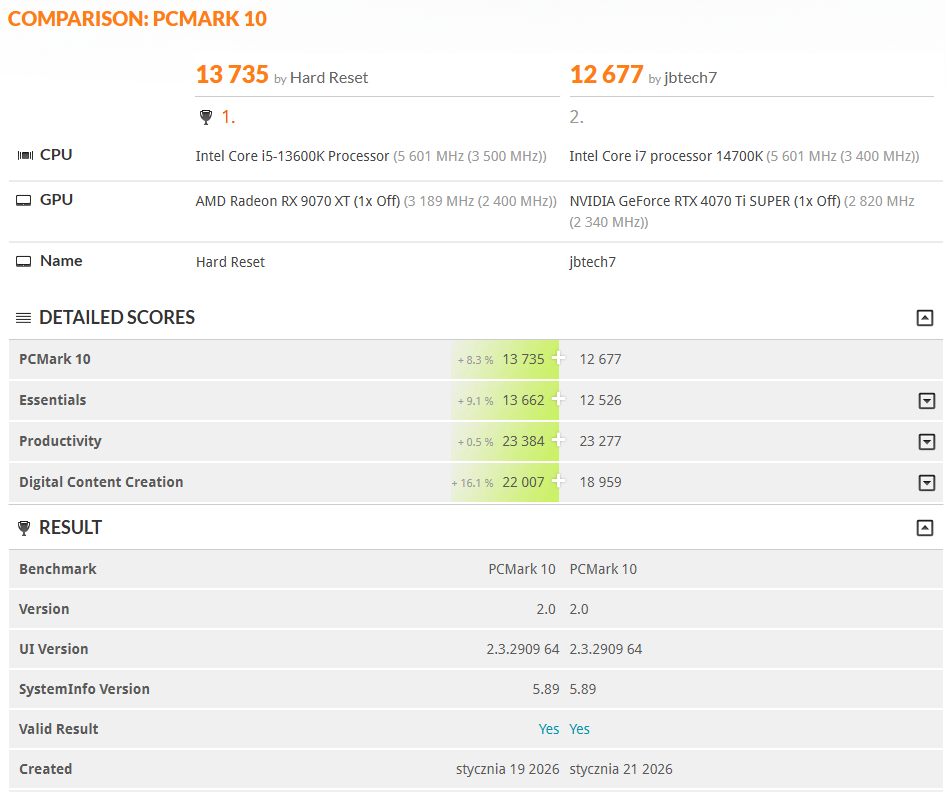Click the +16.1 % difference value
This screenshot has width=946, height=792.
coord(472,483)
